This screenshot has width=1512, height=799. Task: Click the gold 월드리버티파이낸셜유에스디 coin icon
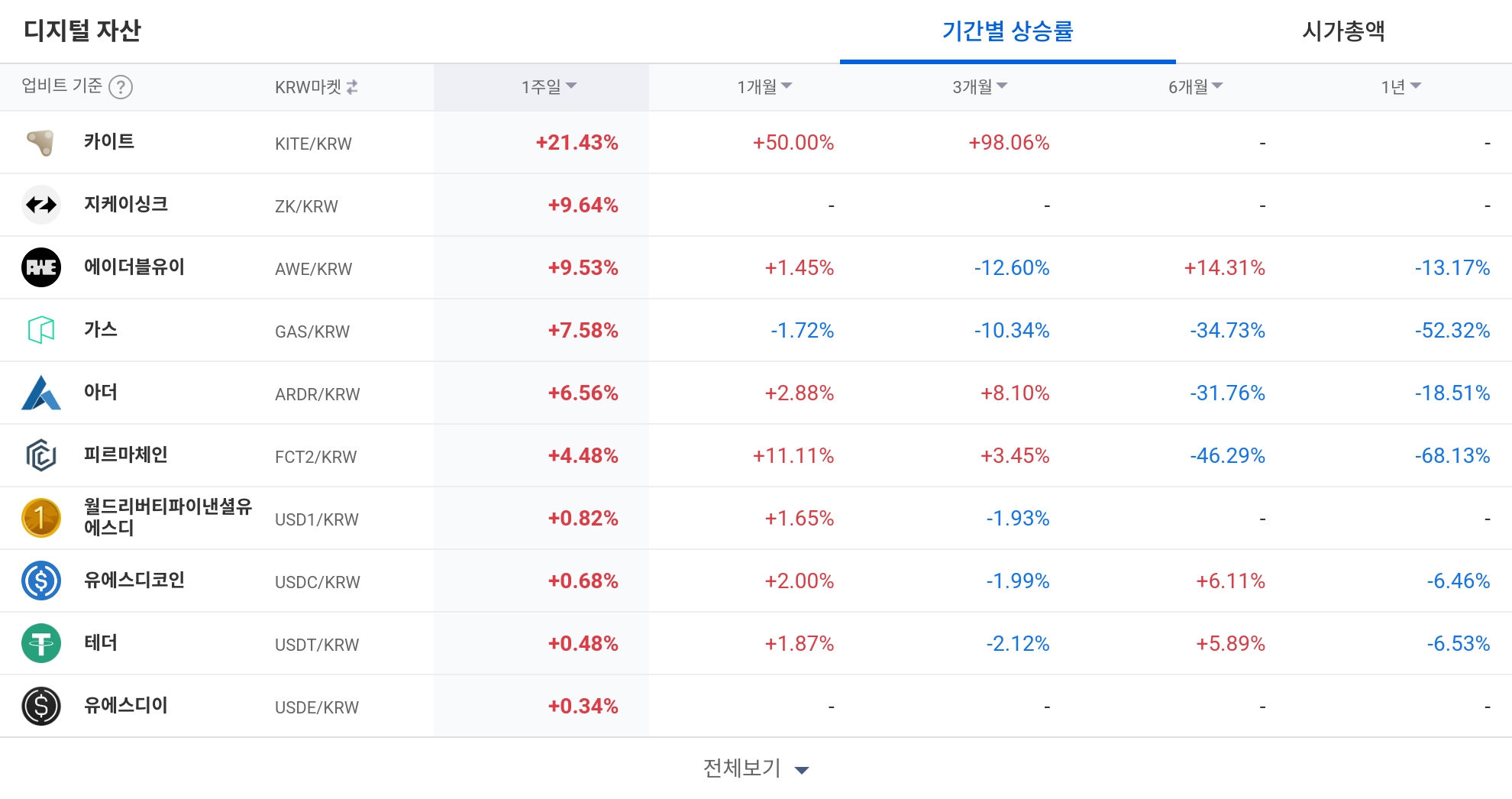click(x=42, y=517)
